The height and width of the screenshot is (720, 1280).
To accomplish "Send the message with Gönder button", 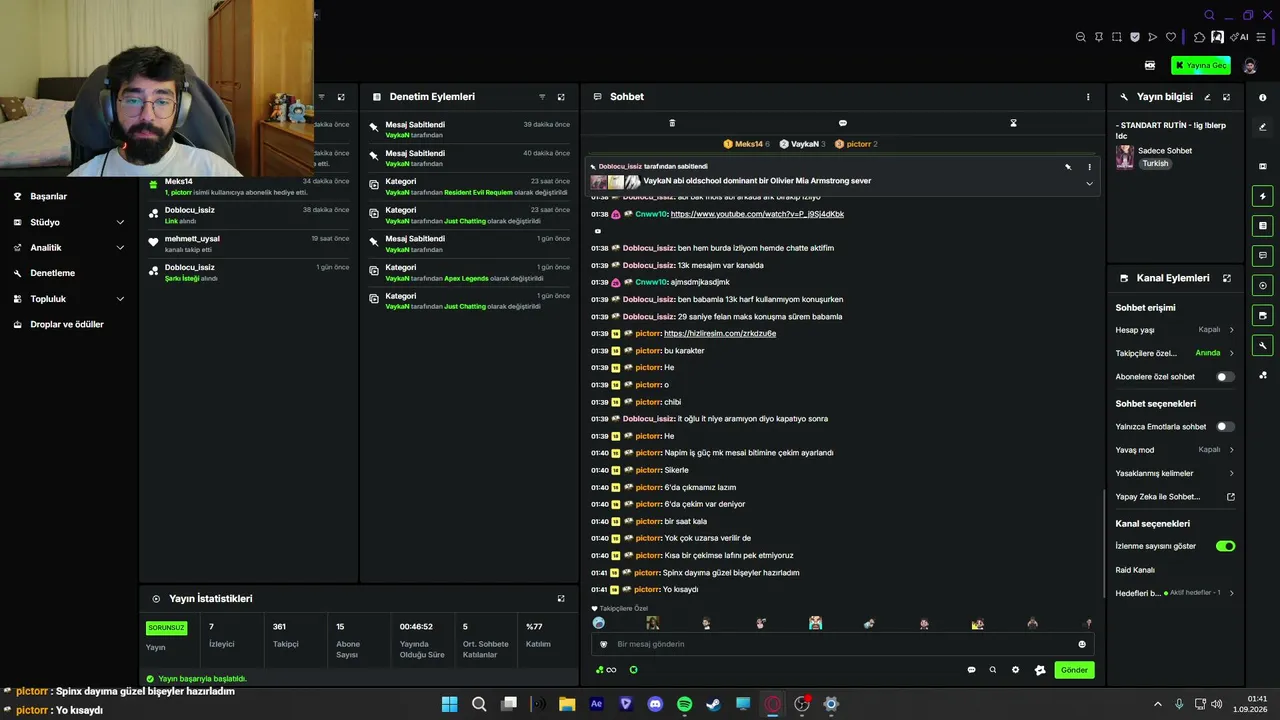I will point(1074,670).
